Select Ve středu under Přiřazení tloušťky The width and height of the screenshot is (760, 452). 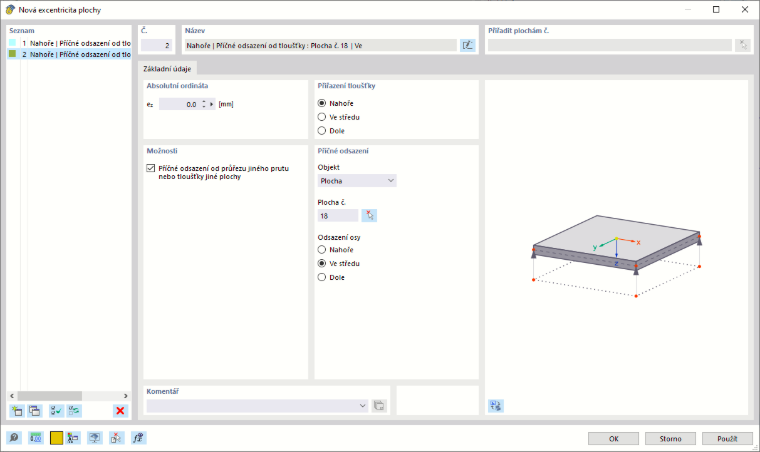pos(322,117)
